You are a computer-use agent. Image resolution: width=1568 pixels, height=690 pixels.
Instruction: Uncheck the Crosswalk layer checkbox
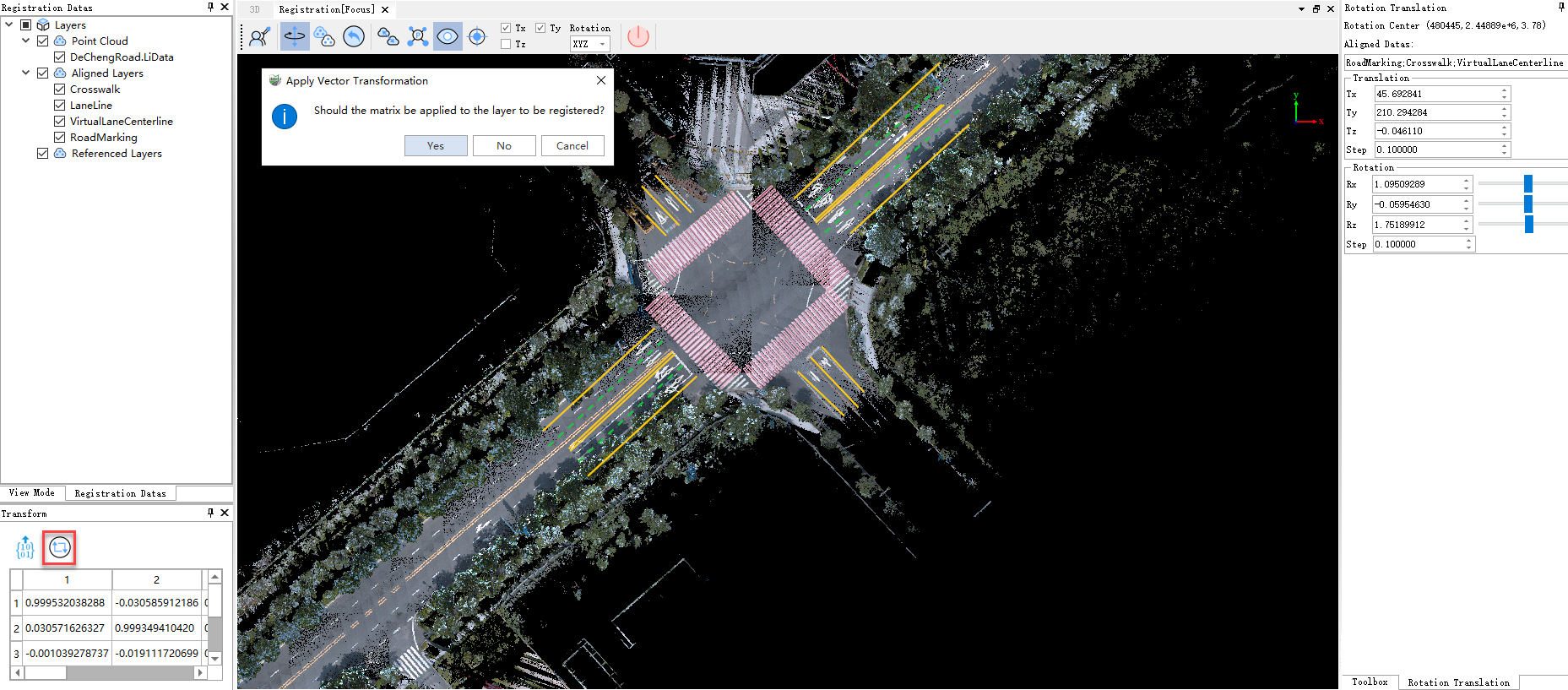[x=60, y=90]
